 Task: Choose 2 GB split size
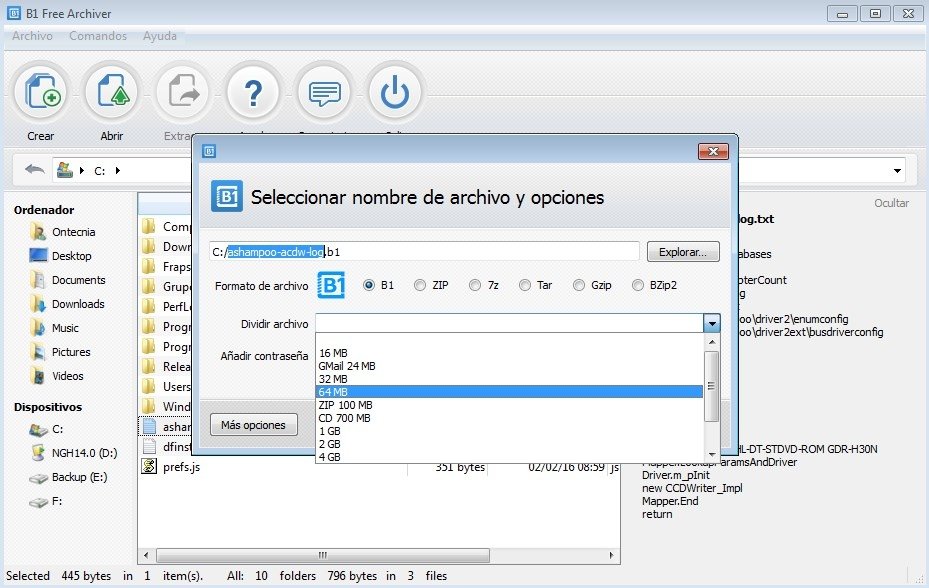510,444
